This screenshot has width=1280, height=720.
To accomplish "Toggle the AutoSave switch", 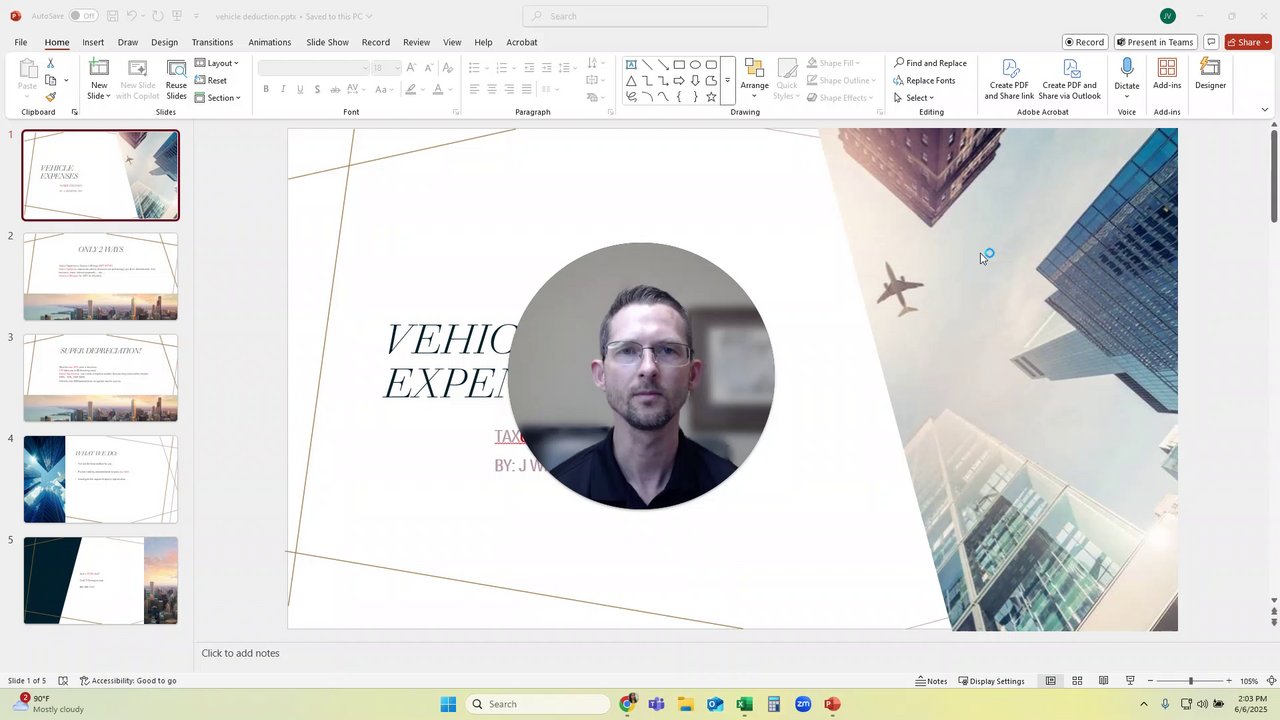I will pyautogui.click(x=82, y=16).
